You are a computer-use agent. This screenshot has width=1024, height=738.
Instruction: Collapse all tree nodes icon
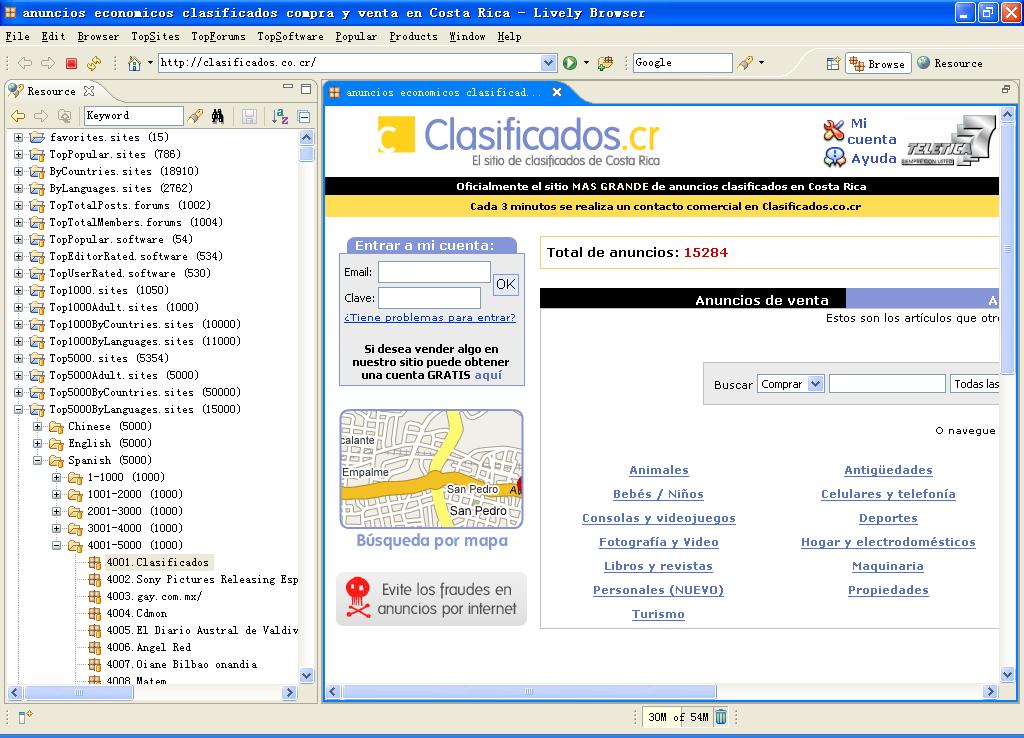click(304, 117)
